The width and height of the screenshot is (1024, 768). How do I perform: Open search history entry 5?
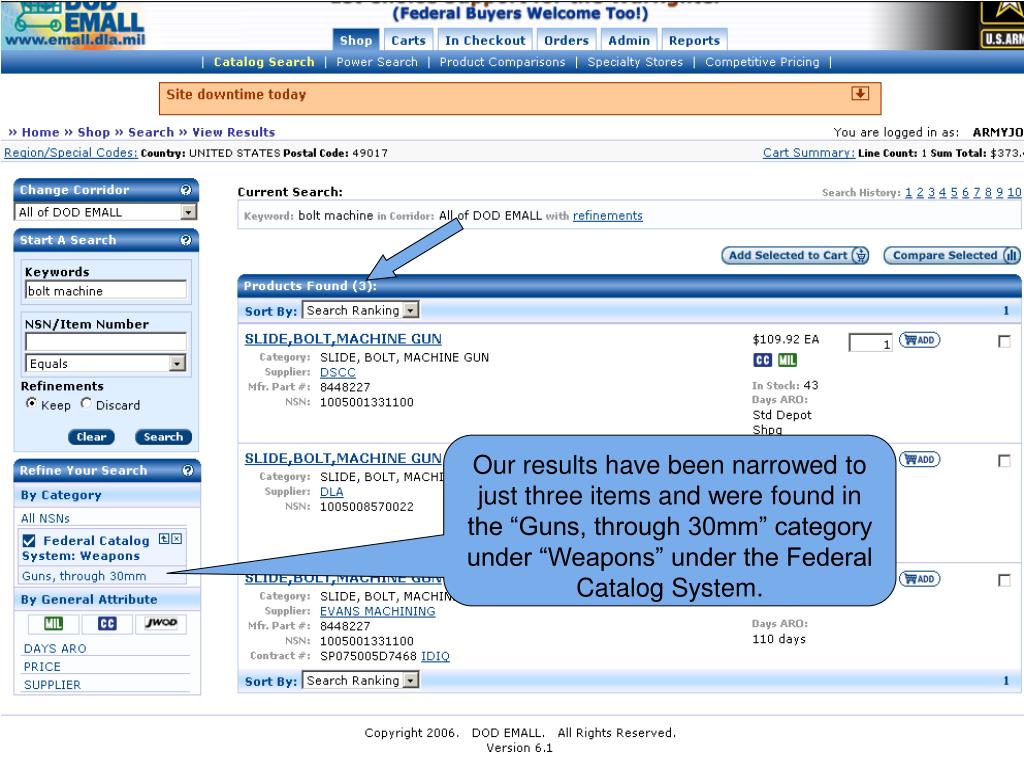pyautogui.click(x=954, y=193)
